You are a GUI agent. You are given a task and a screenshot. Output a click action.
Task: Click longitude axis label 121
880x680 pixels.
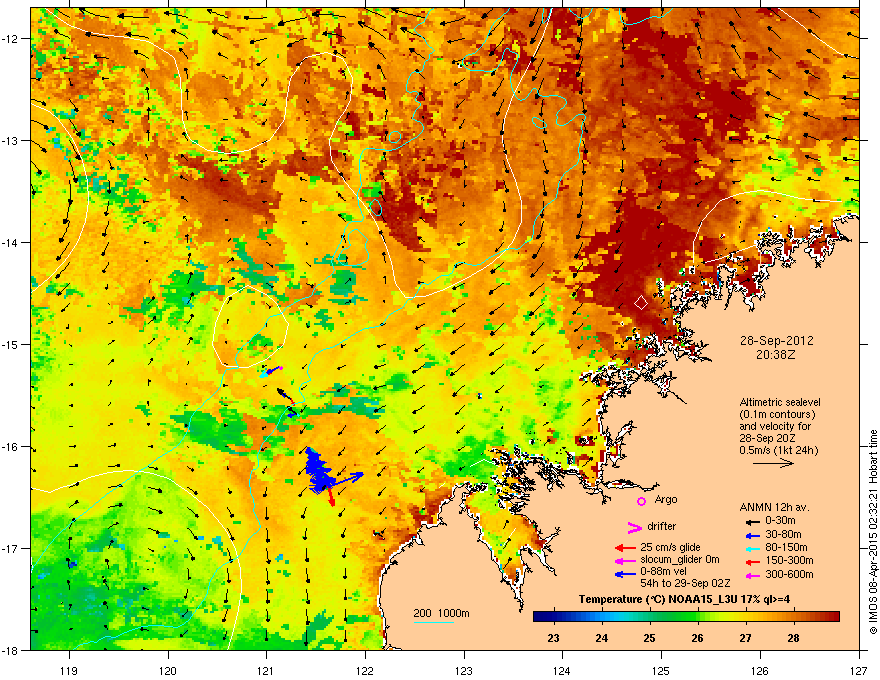click(266, 670)
